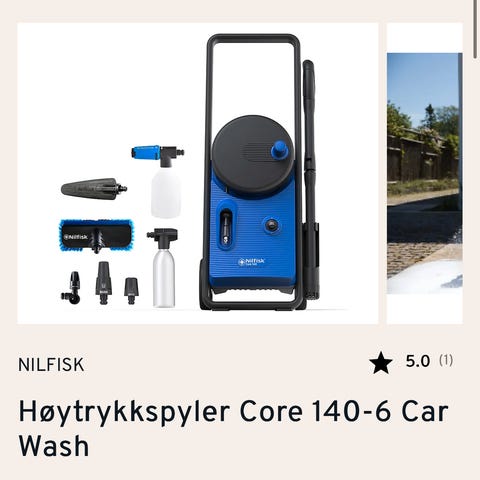Image resolution: width=480 pixels, height=480 pixels.
Task: Click the black spray lance beside the washer
Action: tap(310, 177)
